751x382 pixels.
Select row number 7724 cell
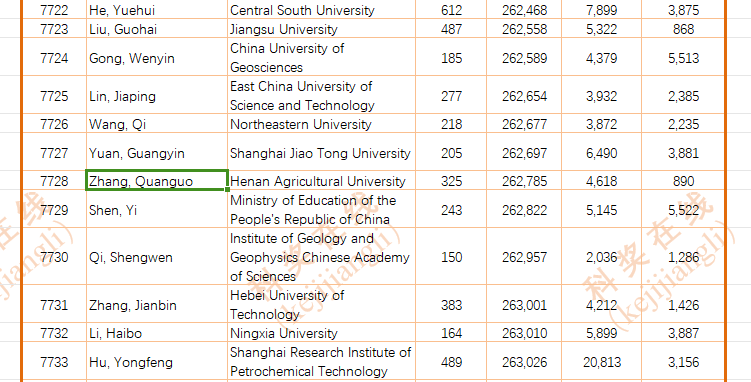pyautogui.click(x=54, y=57)
